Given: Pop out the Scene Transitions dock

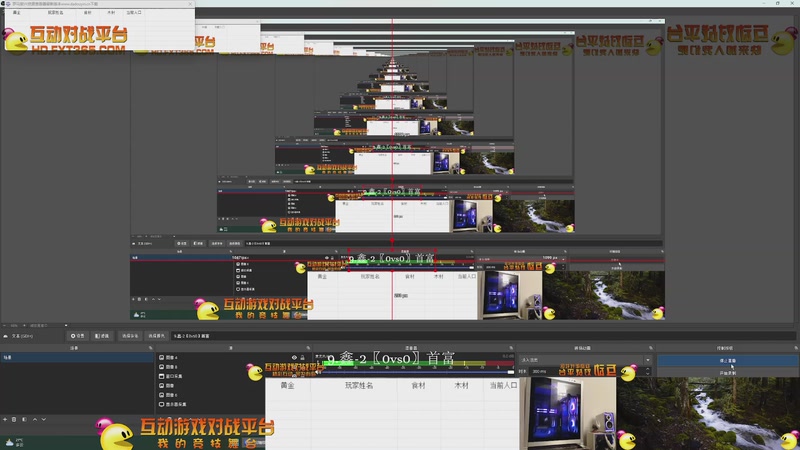Looking at the screenshot, I should pyautogui.click(x=651, y=348).
